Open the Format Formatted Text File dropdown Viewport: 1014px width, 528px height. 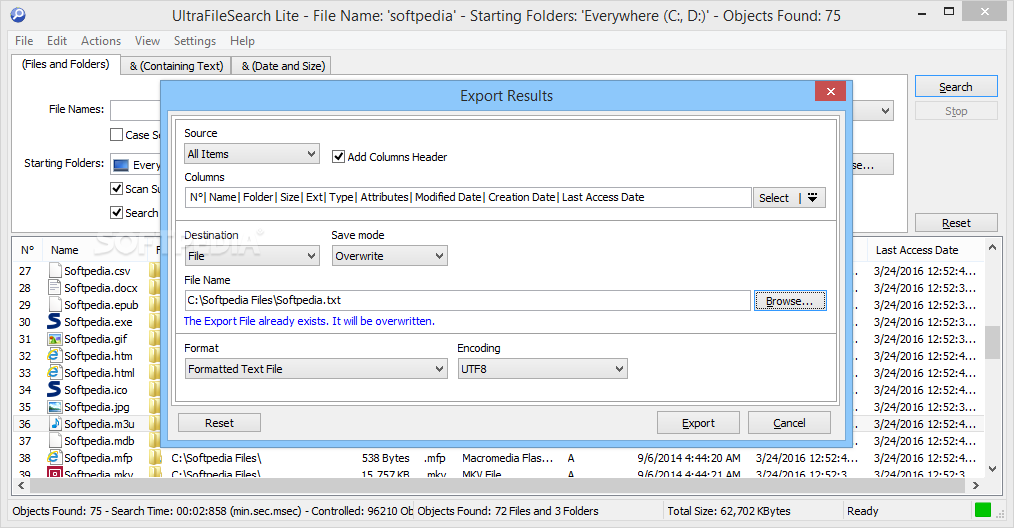[x=316, y=369]
